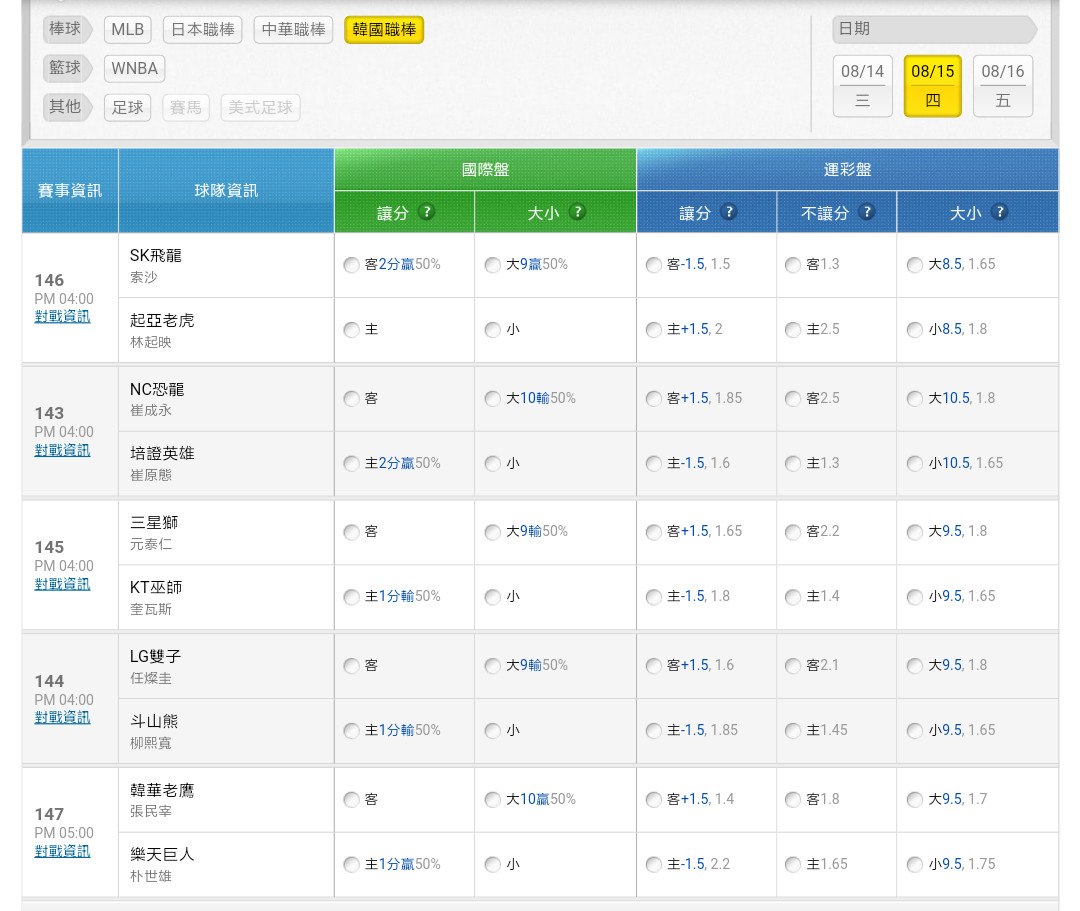Image resolution: width=1080 pixels, height=911 pixels.
Task: Click the 美式足球 tab
Action: pos(260,107)
